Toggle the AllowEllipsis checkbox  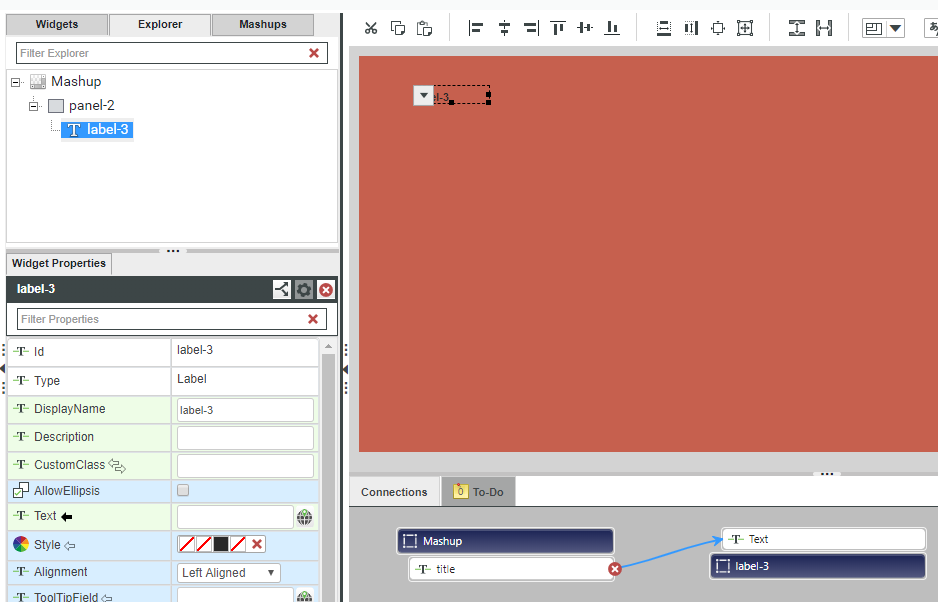(x=184, y=490)
